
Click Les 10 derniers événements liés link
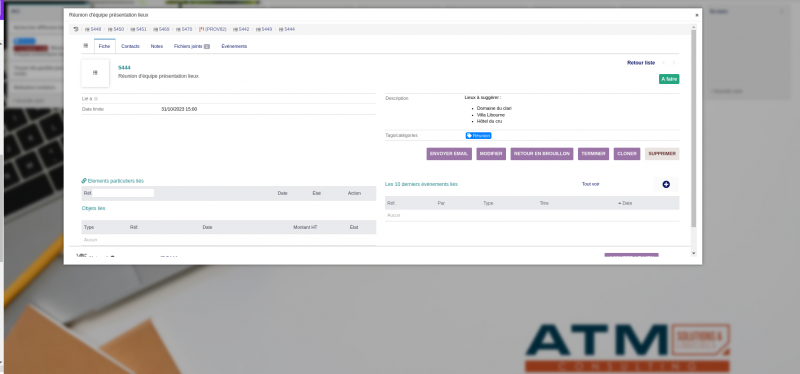421,184
